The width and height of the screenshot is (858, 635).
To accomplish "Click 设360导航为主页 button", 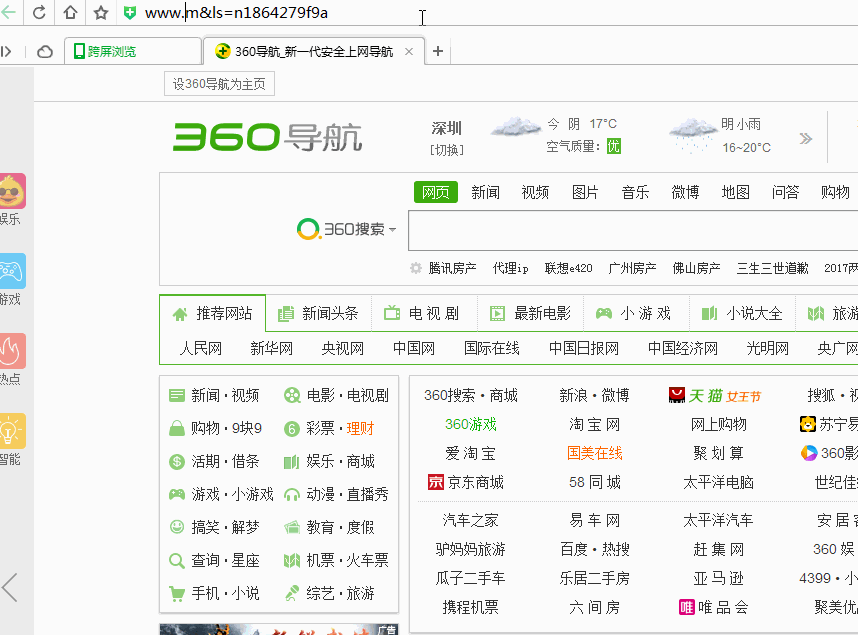I will [x=219, y=84].
